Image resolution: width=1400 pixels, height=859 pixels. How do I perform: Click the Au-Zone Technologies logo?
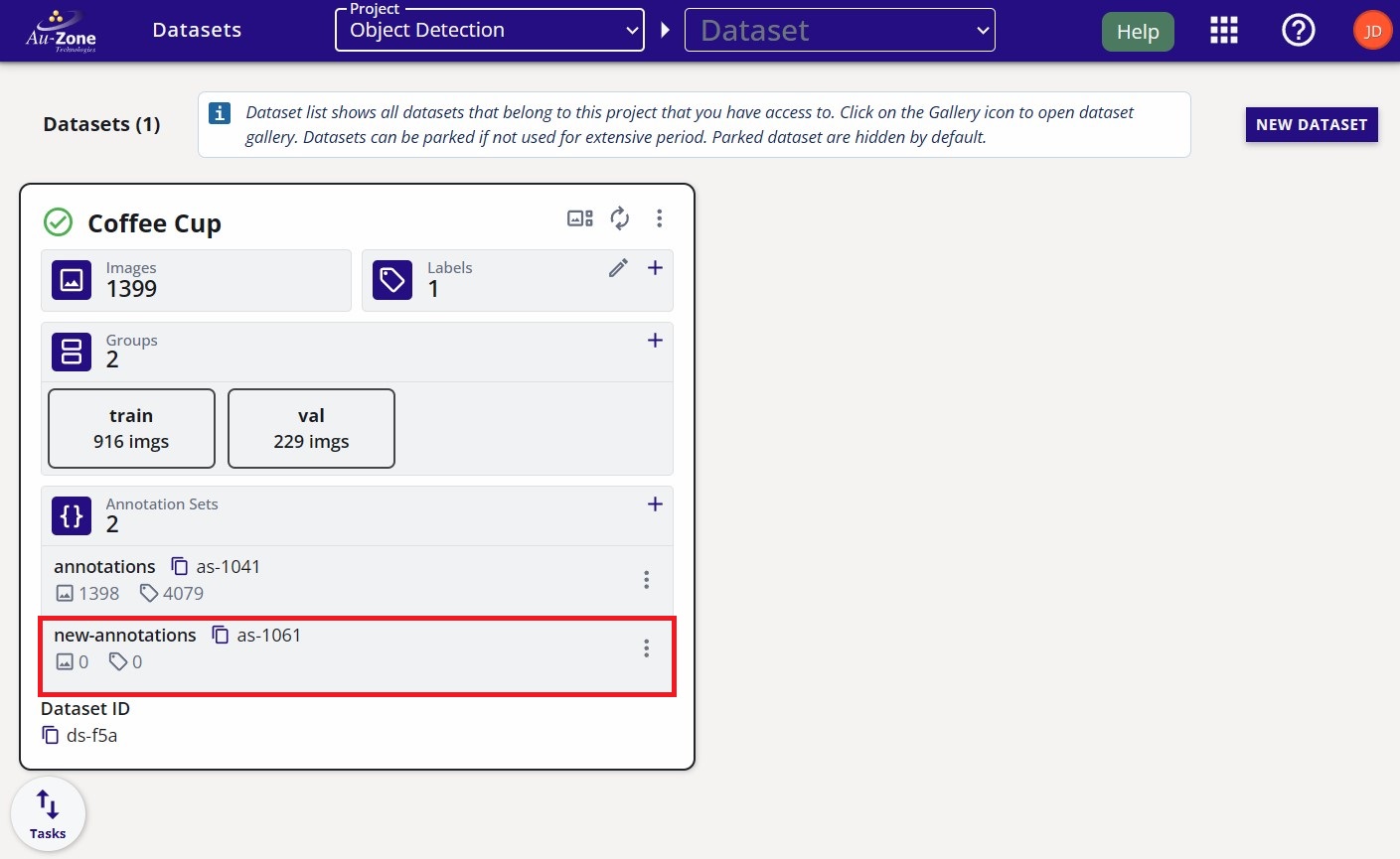coord(60,30)
